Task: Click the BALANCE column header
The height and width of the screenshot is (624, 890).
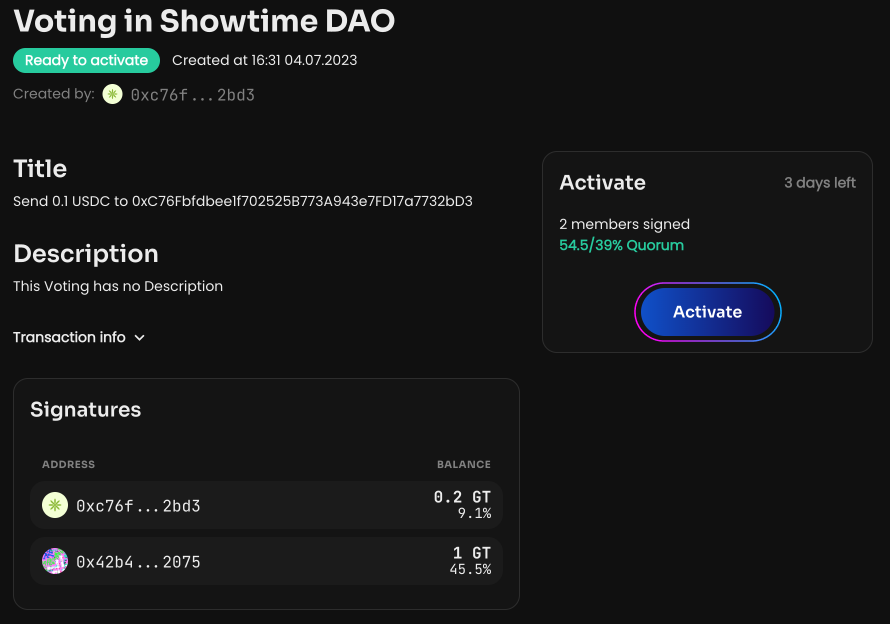Action: 464,464
